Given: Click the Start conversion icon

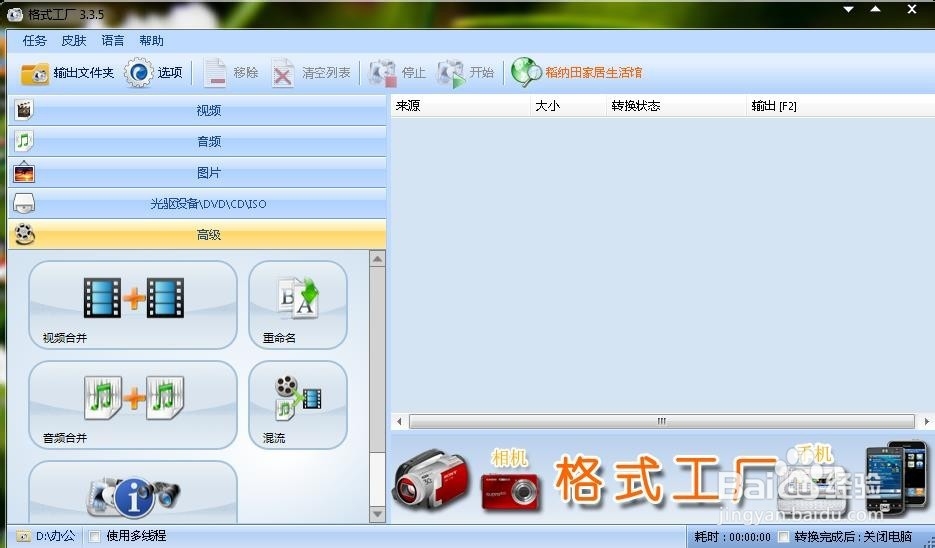Looking at the screenshot, I should 450,73.
